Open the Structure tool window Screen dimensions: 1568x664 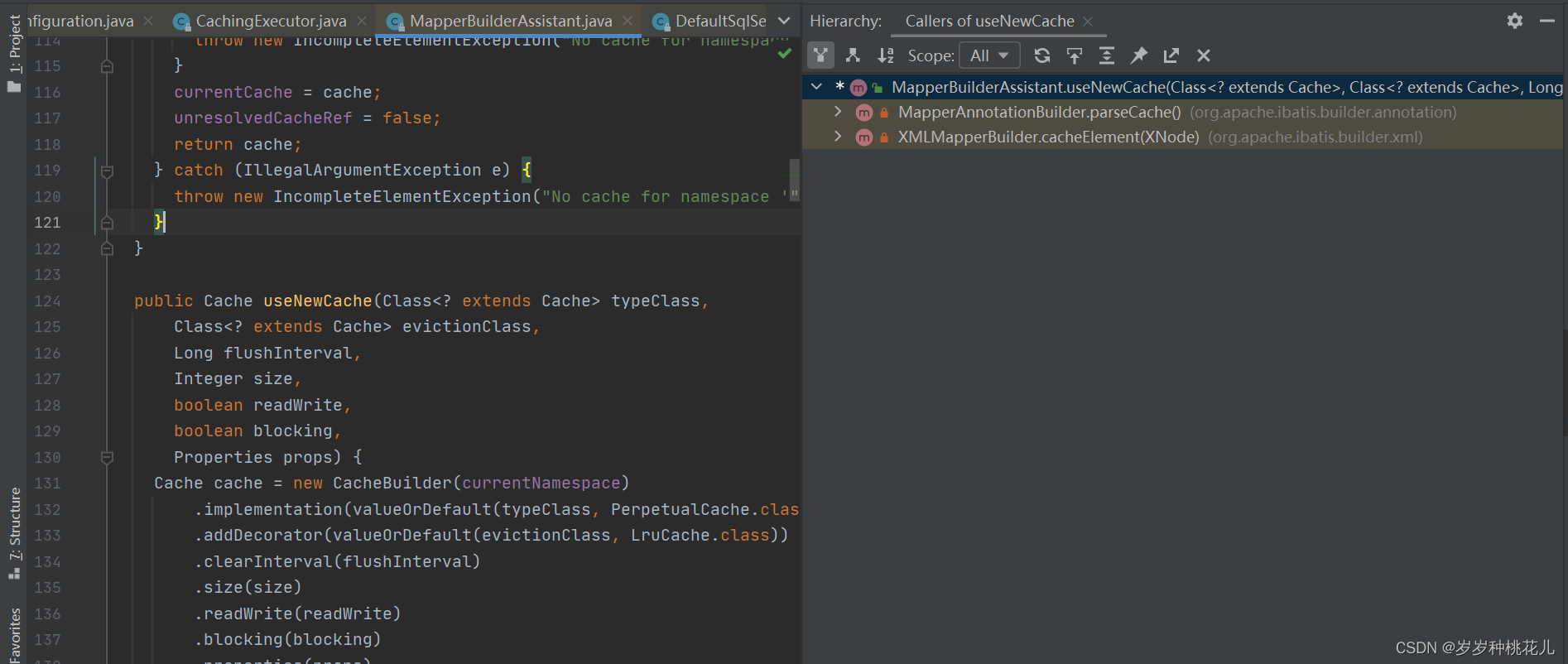pos(14,532)
